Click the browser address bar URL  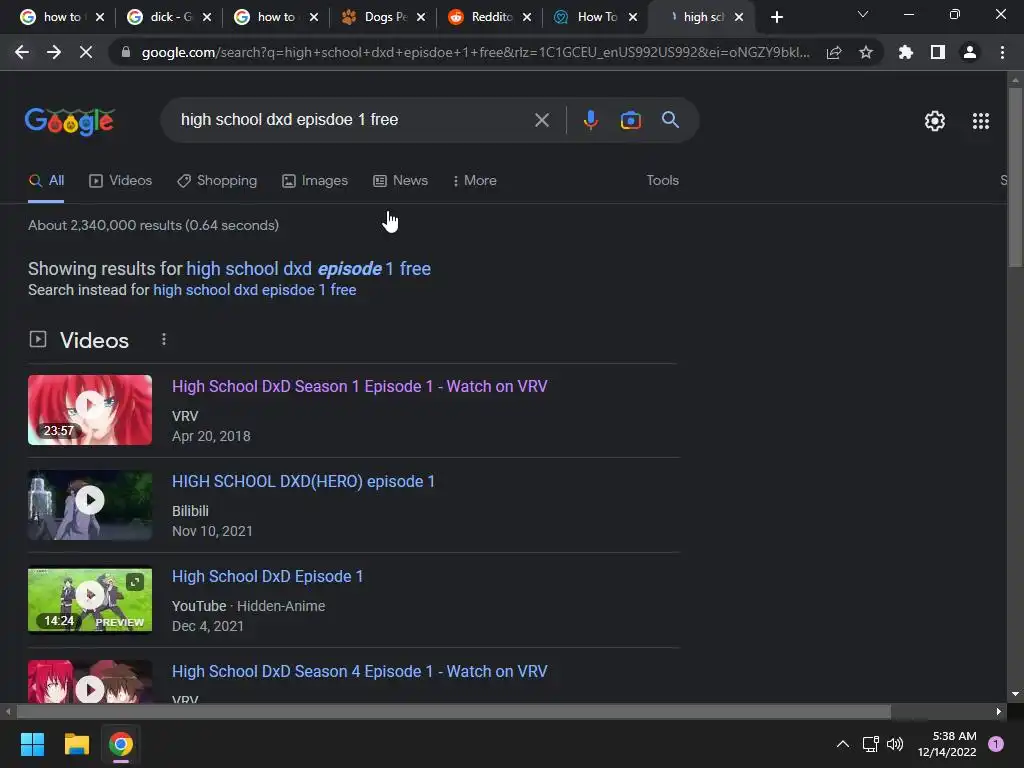click(x=475, y=52)
